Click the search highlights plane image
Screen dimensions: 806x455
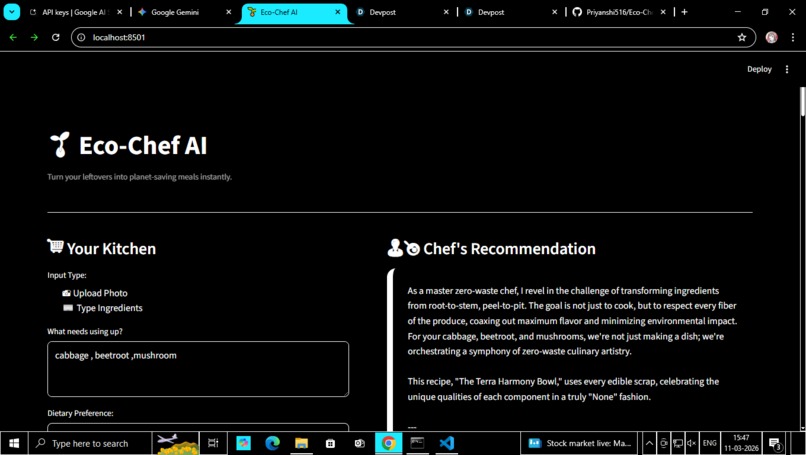tap(176, 443)
